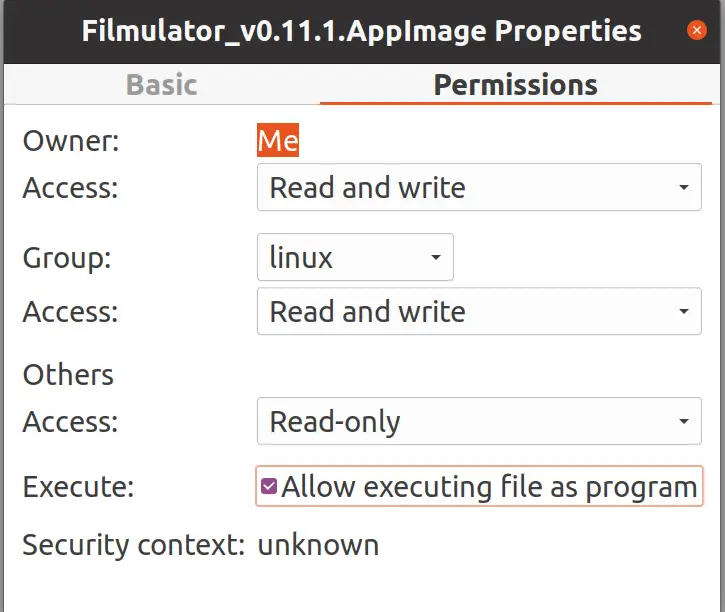Viewport: 725px width, 612px height.
Task: Open the Others access Read-only dropdown
Action: (479, 421)
